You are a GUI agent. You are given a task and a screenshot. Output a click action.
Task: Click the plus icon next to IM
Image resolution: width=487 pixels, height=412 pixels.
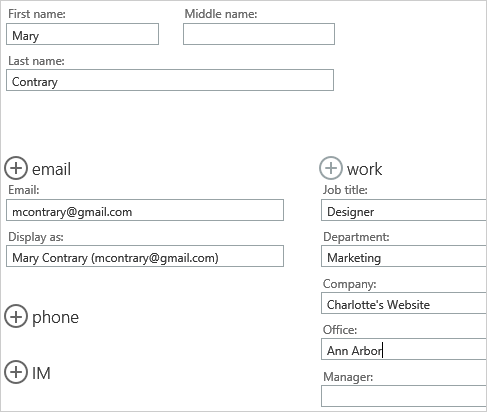point(16,372)
